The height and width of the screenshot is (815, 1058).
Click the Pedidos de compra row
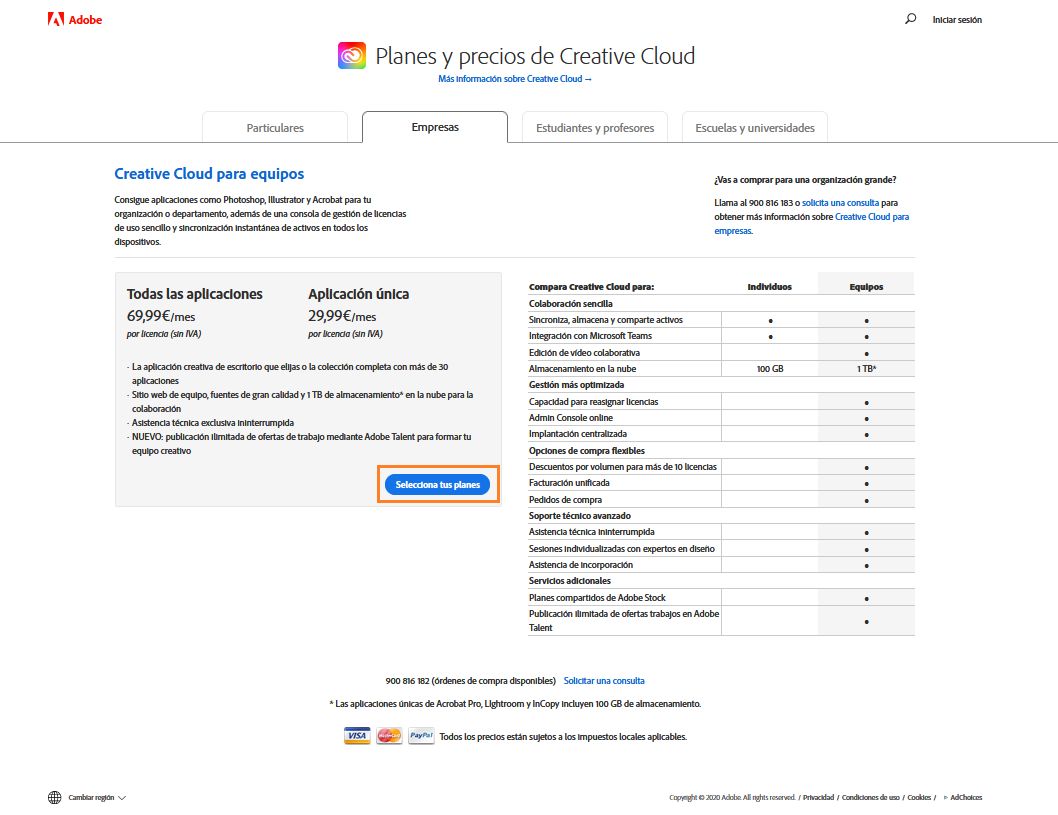[x=721, y=500]
